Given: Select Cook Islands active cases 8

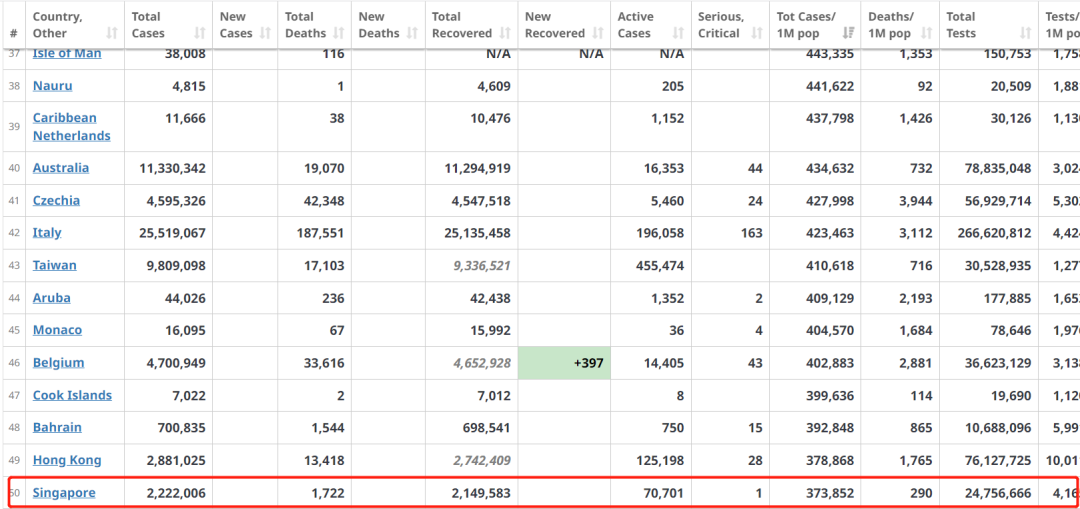Looking at the screenshot, I should [680, 395].
